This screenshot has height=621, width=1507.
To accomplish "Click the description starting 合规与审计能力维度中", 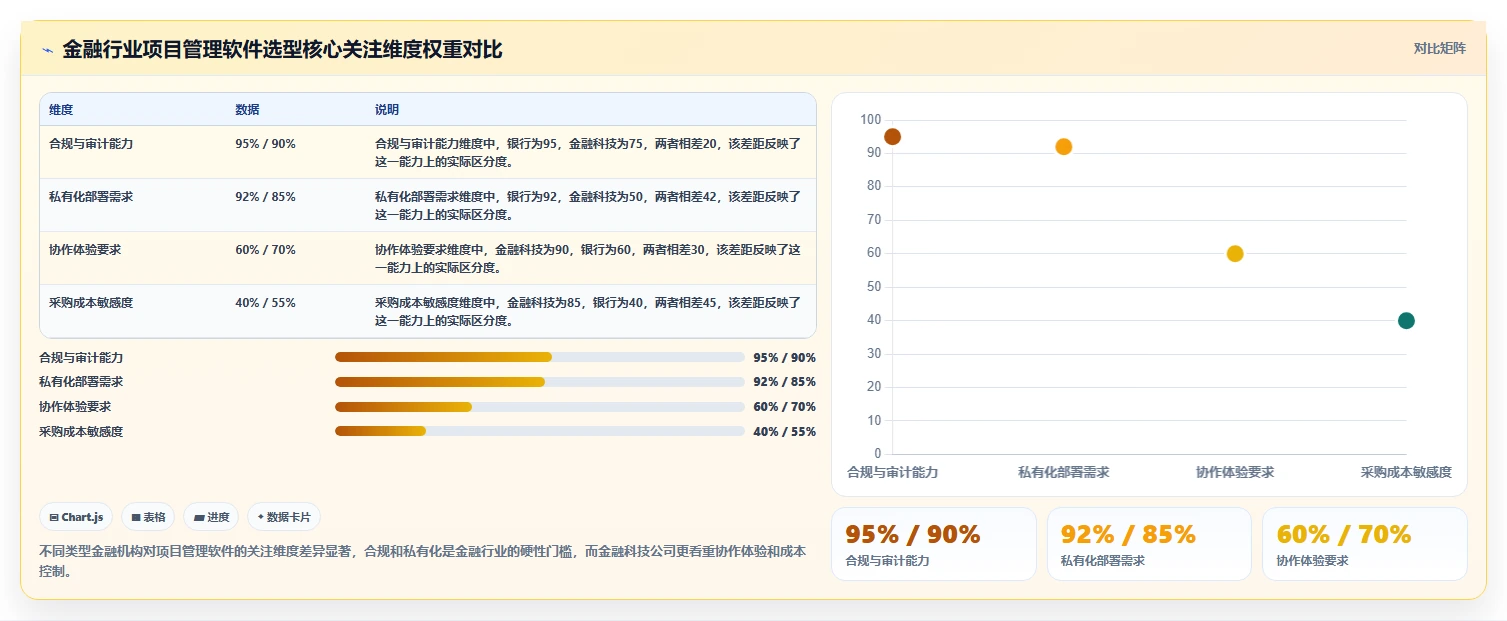I will click(588, 152).
